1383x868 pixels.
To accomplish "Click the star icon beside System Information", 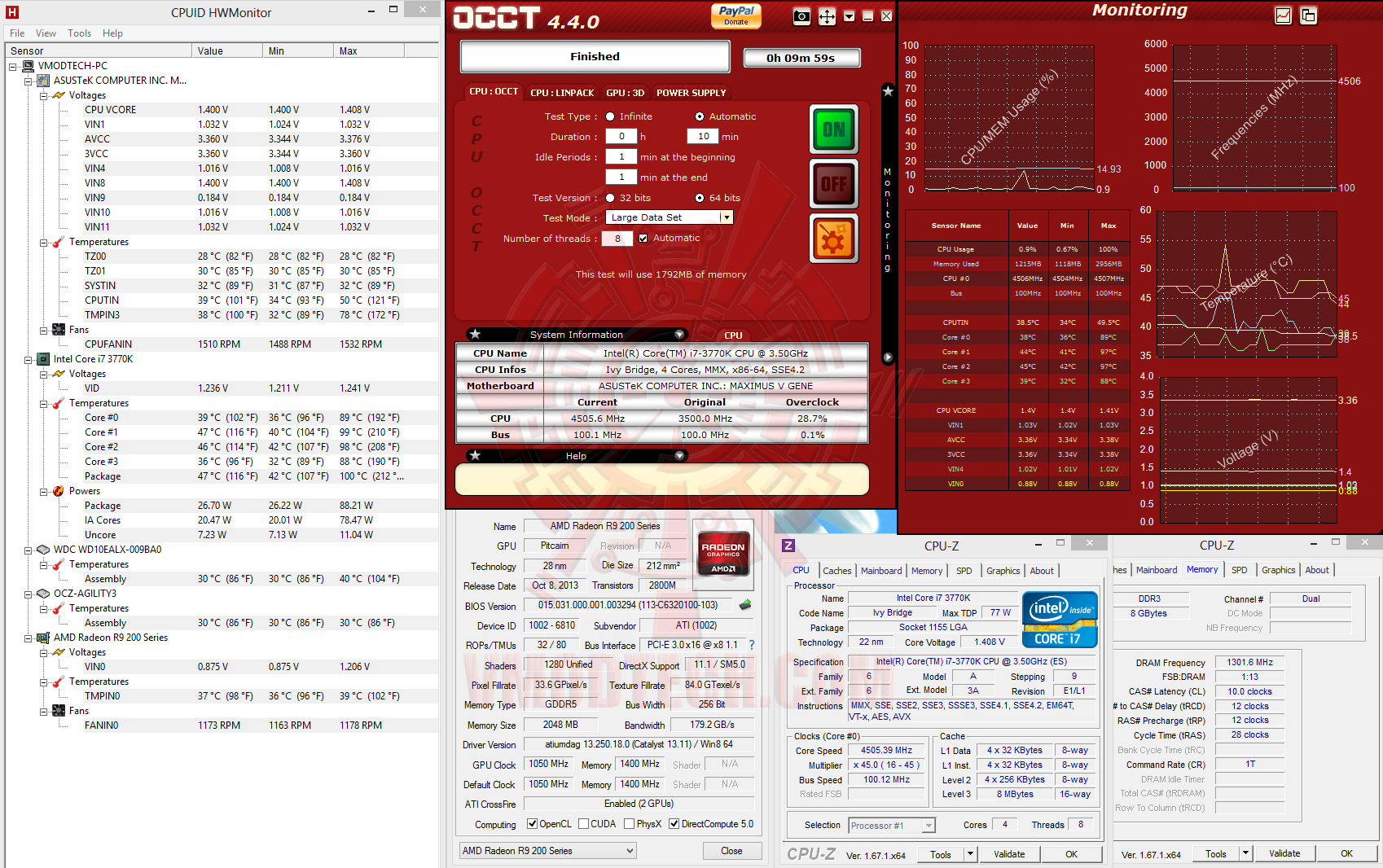I will (x=475, y=334).
